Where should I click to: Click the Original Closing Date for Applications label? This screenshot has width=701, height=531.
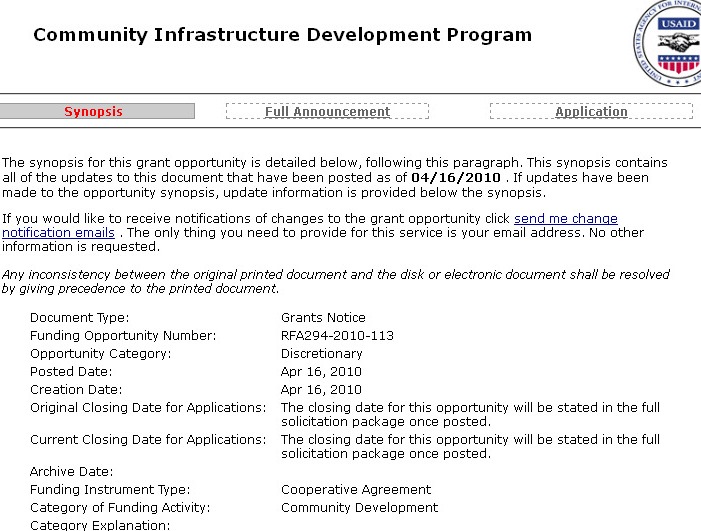tap(148, 407)
